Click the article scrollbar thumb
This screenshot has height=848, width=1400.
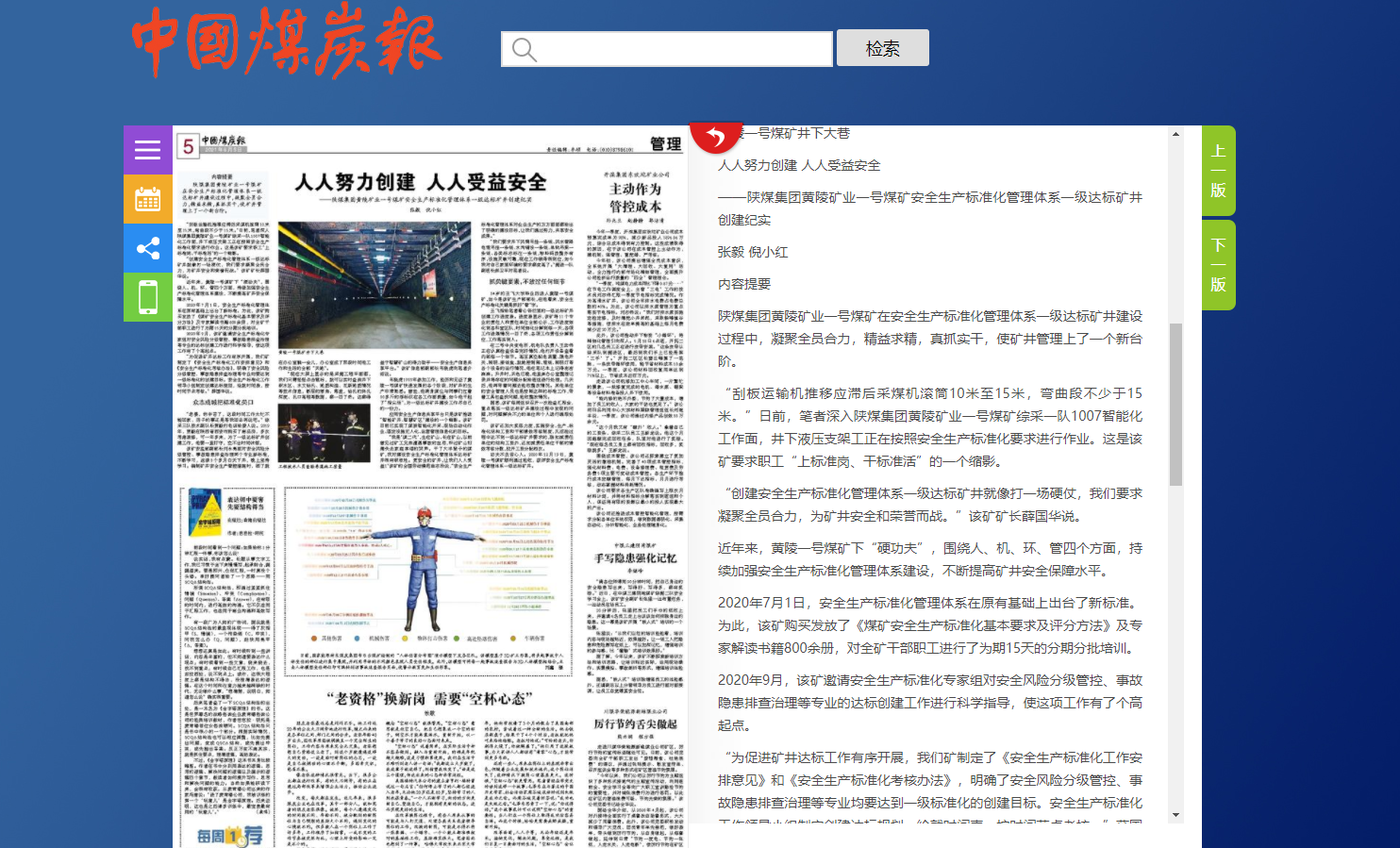coord(1175,404)
